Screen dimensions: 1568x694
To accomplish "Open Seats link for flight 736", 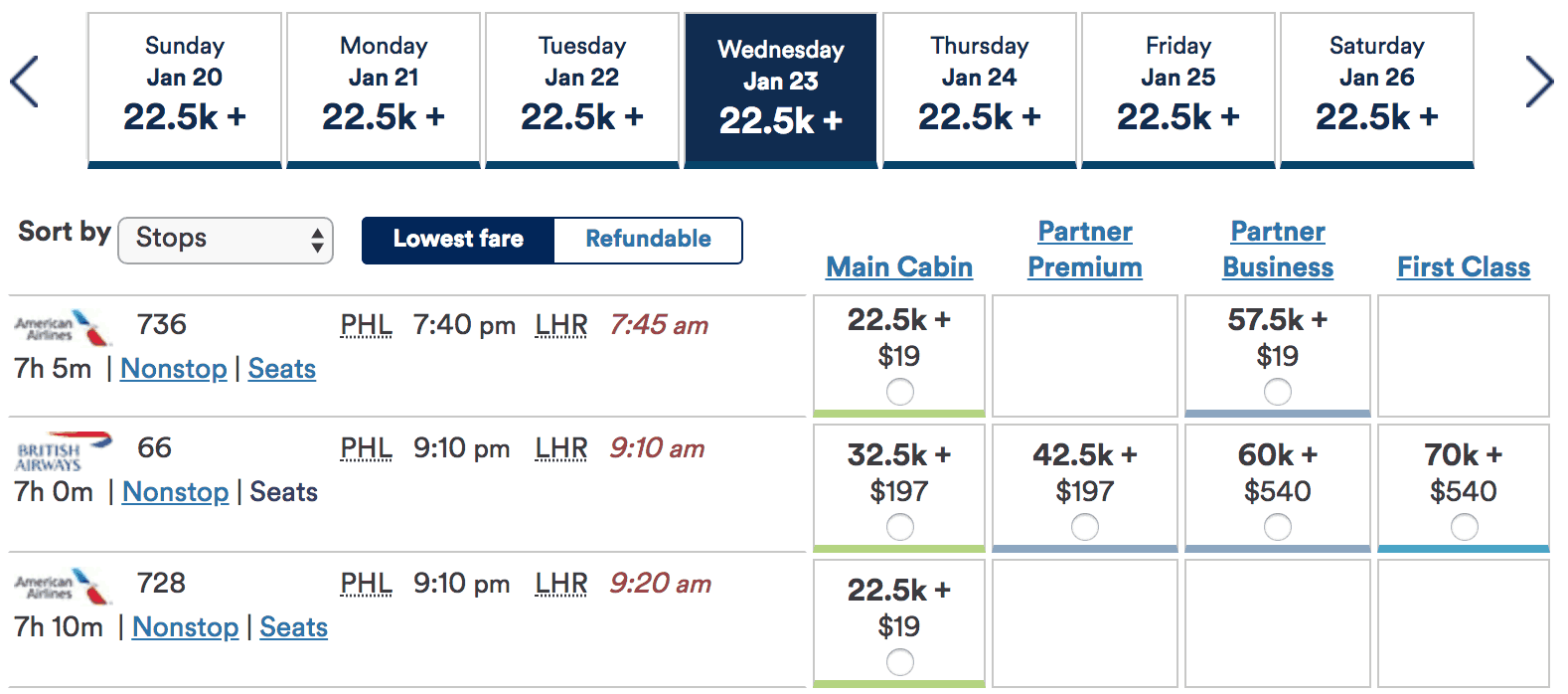I will pyautogui.click(x=282, y=369).
